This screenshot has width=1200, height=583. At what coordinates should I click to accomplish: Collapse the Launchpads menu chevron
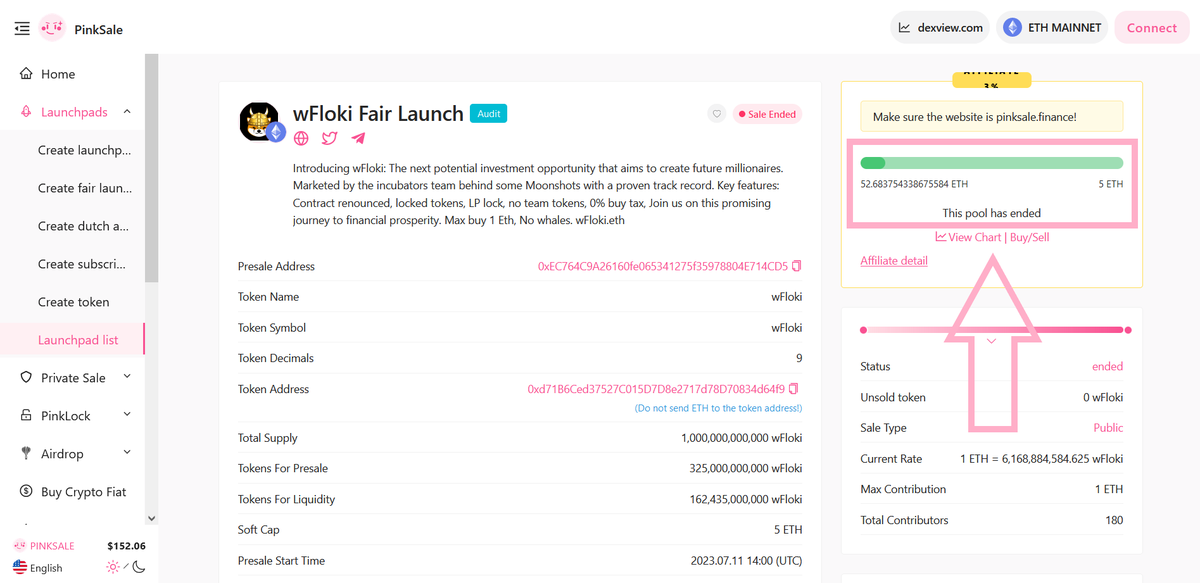(x=127, y=112)
